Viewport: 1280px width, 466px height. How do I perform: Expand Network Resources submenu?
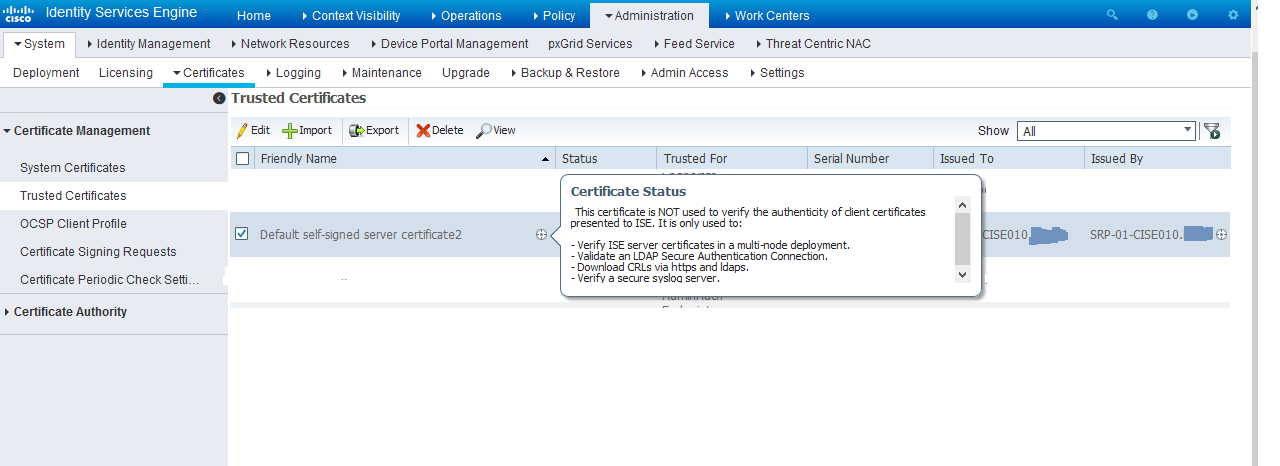[x=290, y=44]
